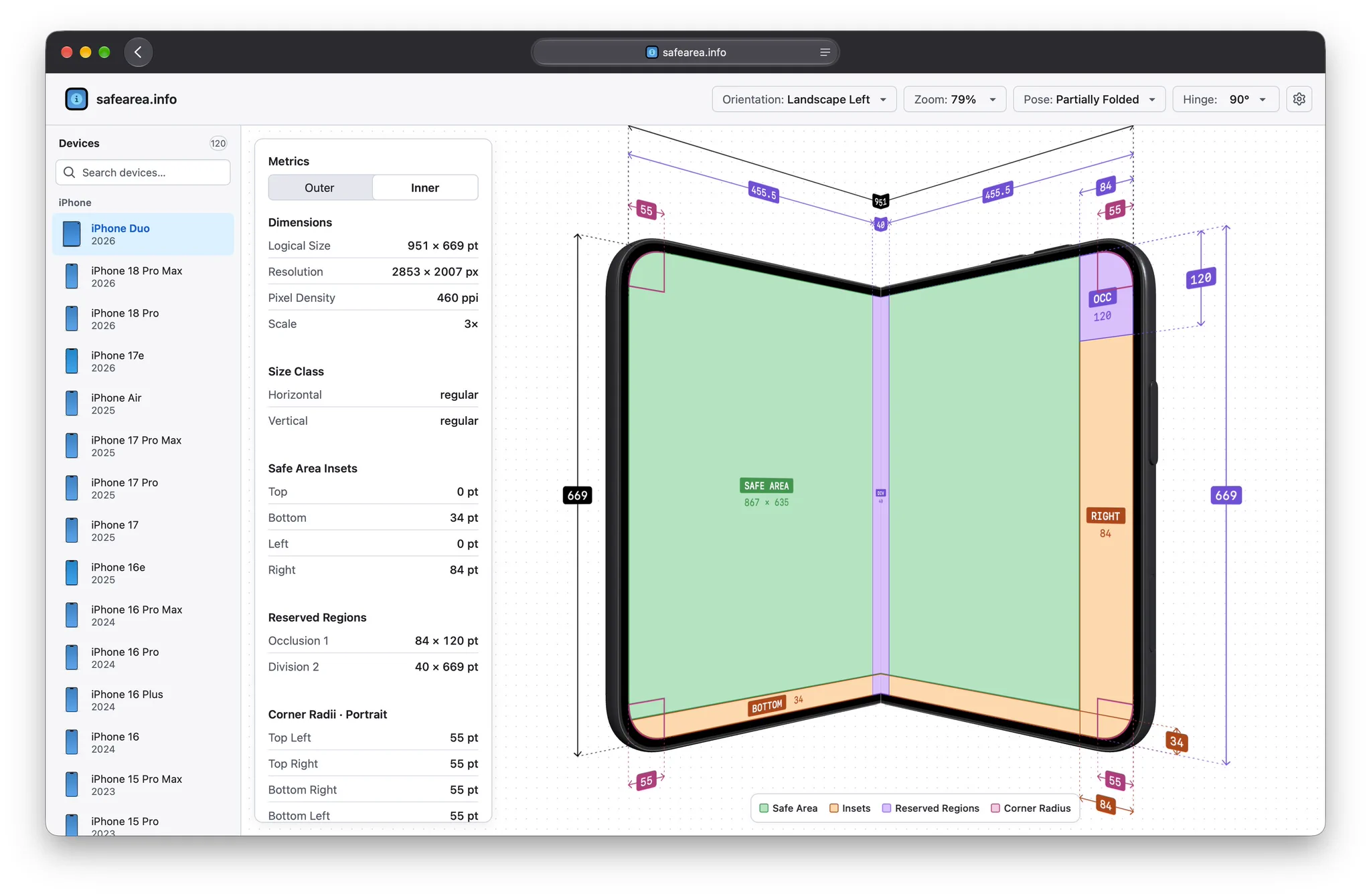
Task: Select iPhone 15 Pro in device list
Action: [143, 824]
